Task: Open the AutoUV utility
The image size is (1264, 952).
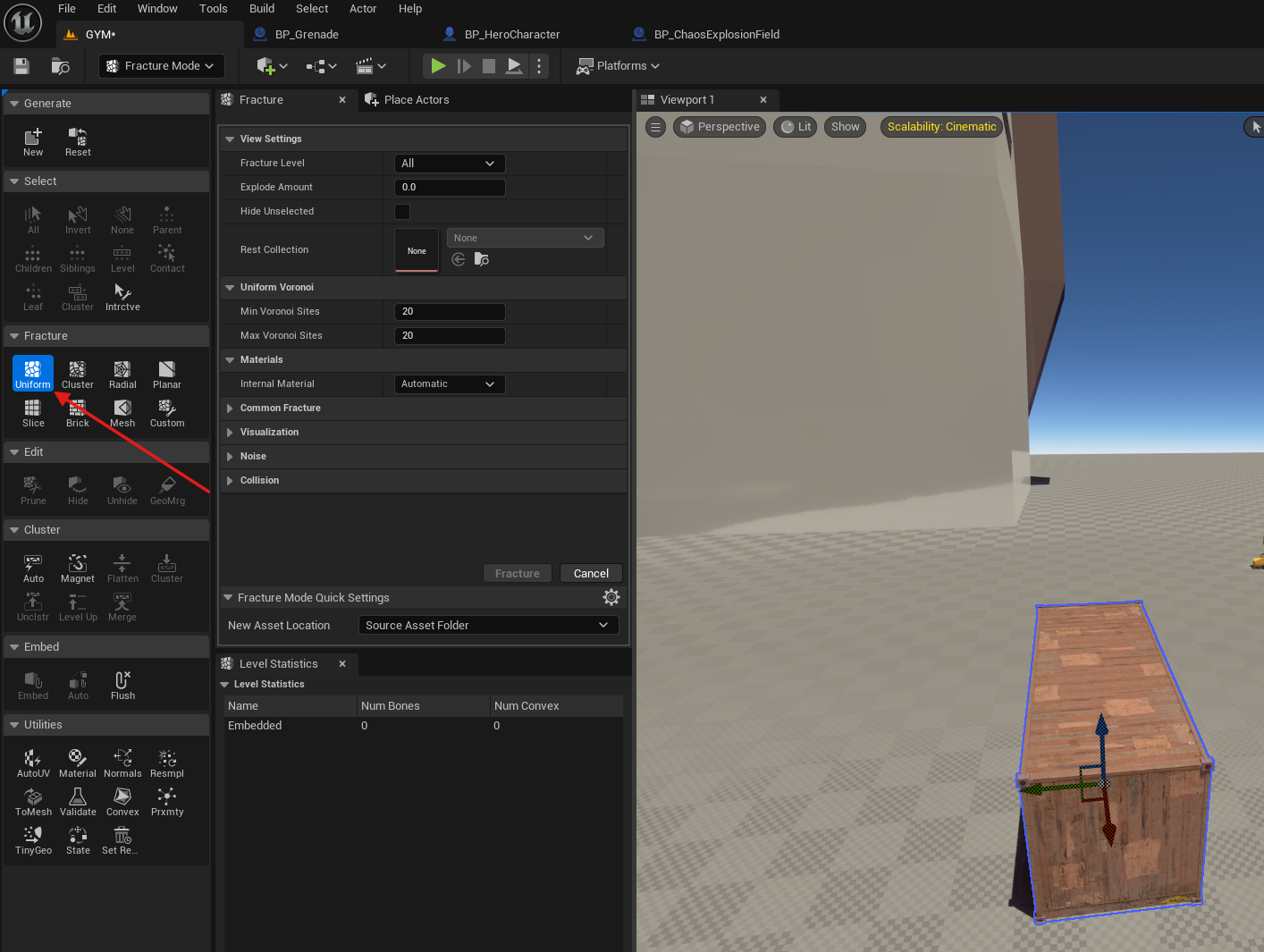Action: pyautogui.click(x=33, y=762)
